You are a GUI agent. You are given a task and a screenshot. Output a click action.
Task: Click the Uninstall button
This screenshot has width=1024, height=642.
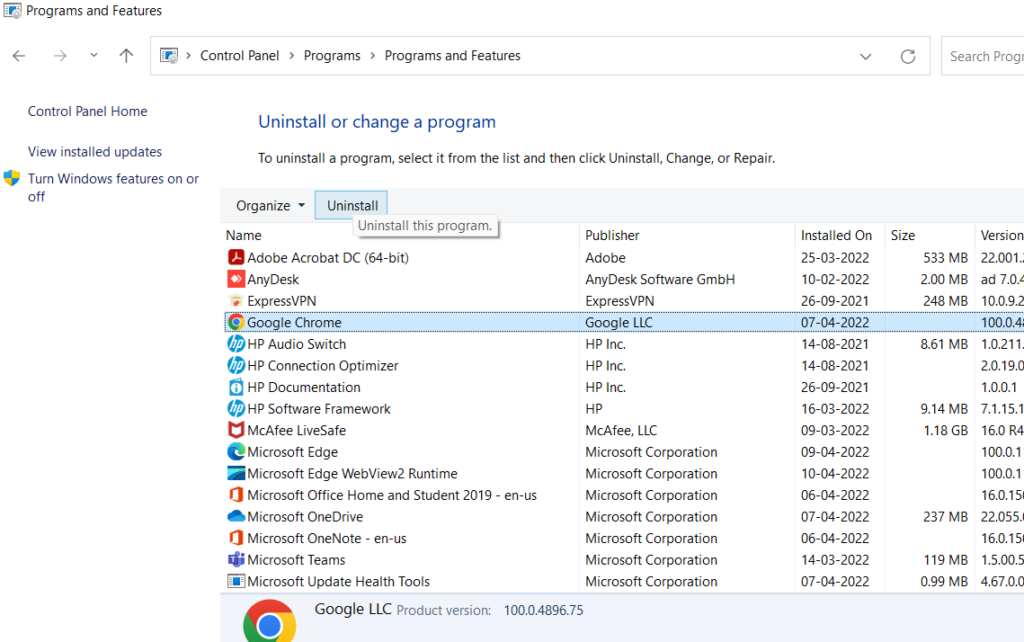coord(352,205)
